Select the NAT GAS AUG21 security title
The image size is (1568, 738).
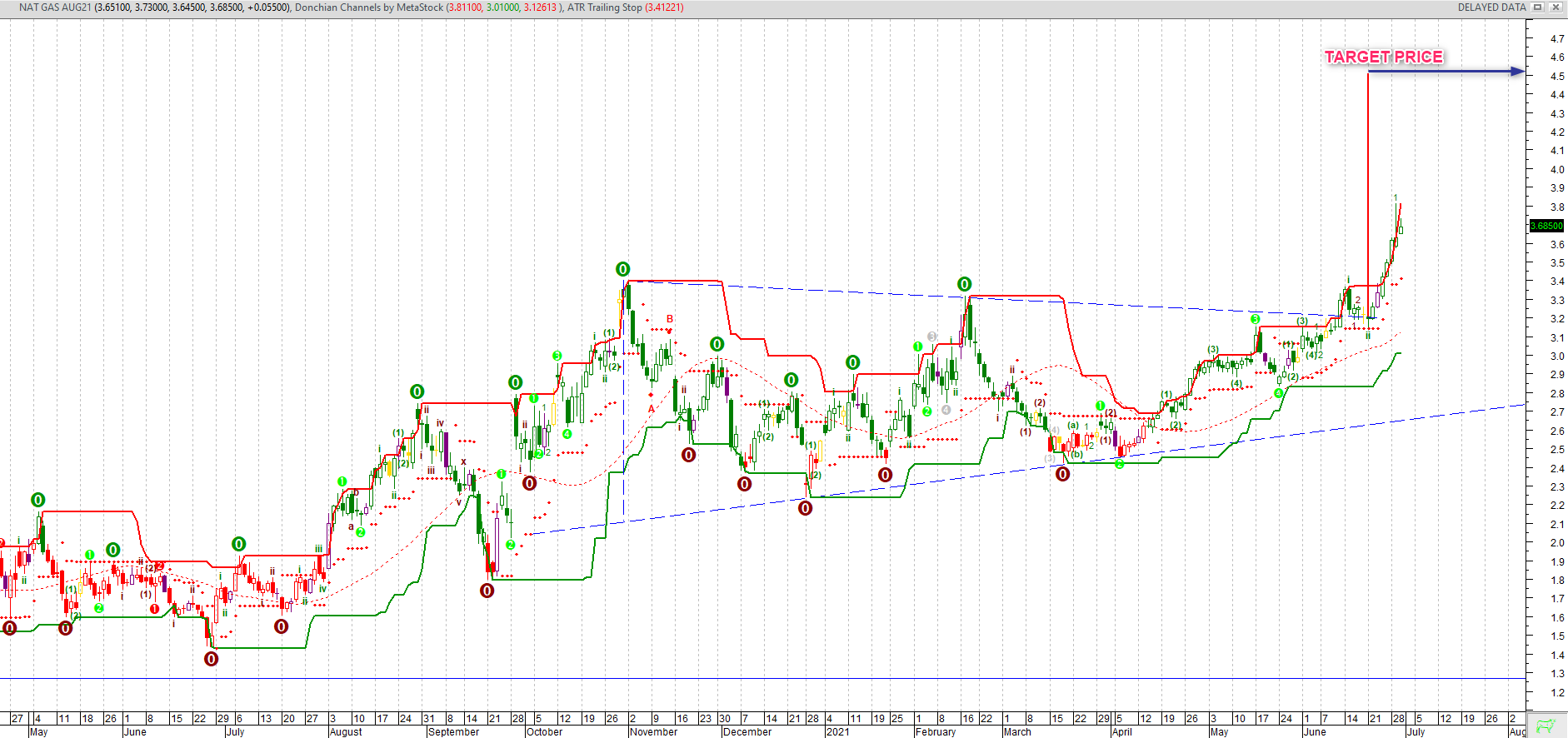coord(55,7)
